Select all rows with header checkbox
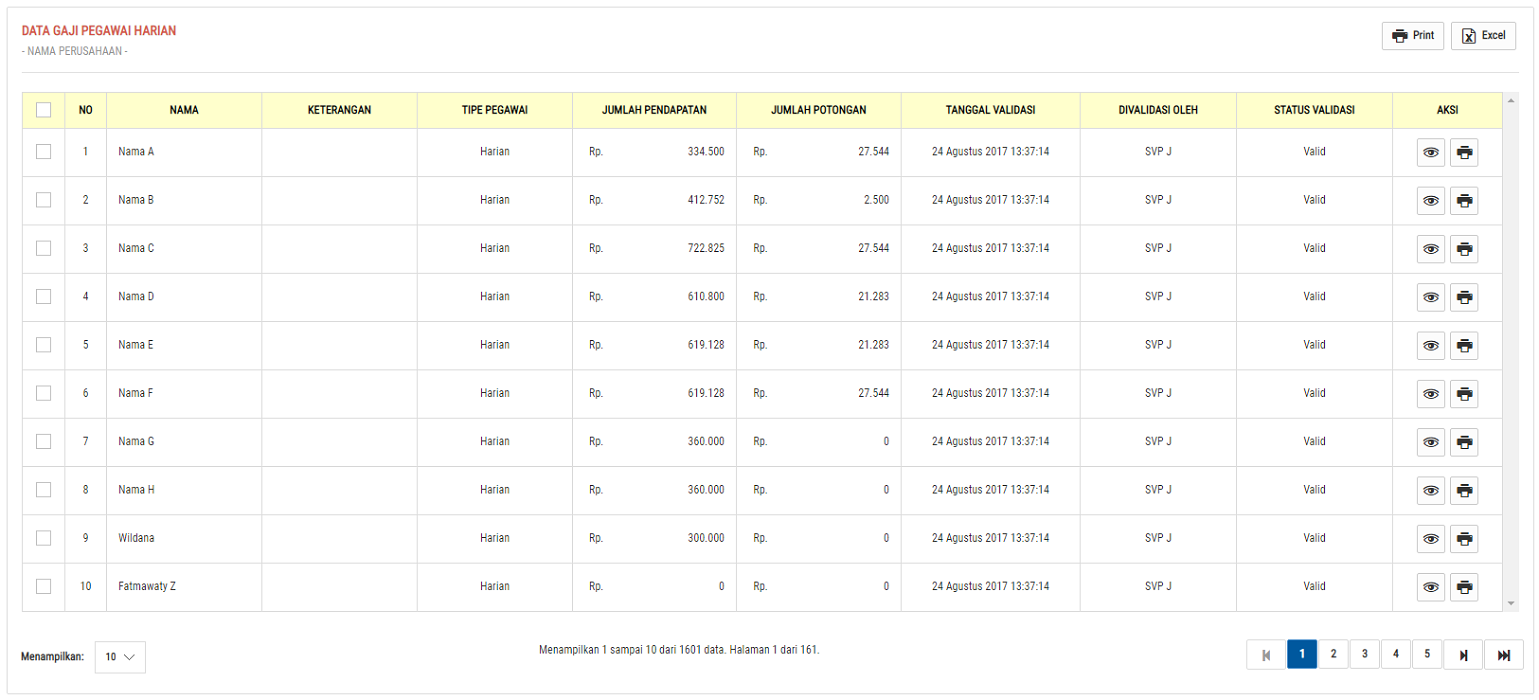The image size is (1539, 700). tap(43, 110)
